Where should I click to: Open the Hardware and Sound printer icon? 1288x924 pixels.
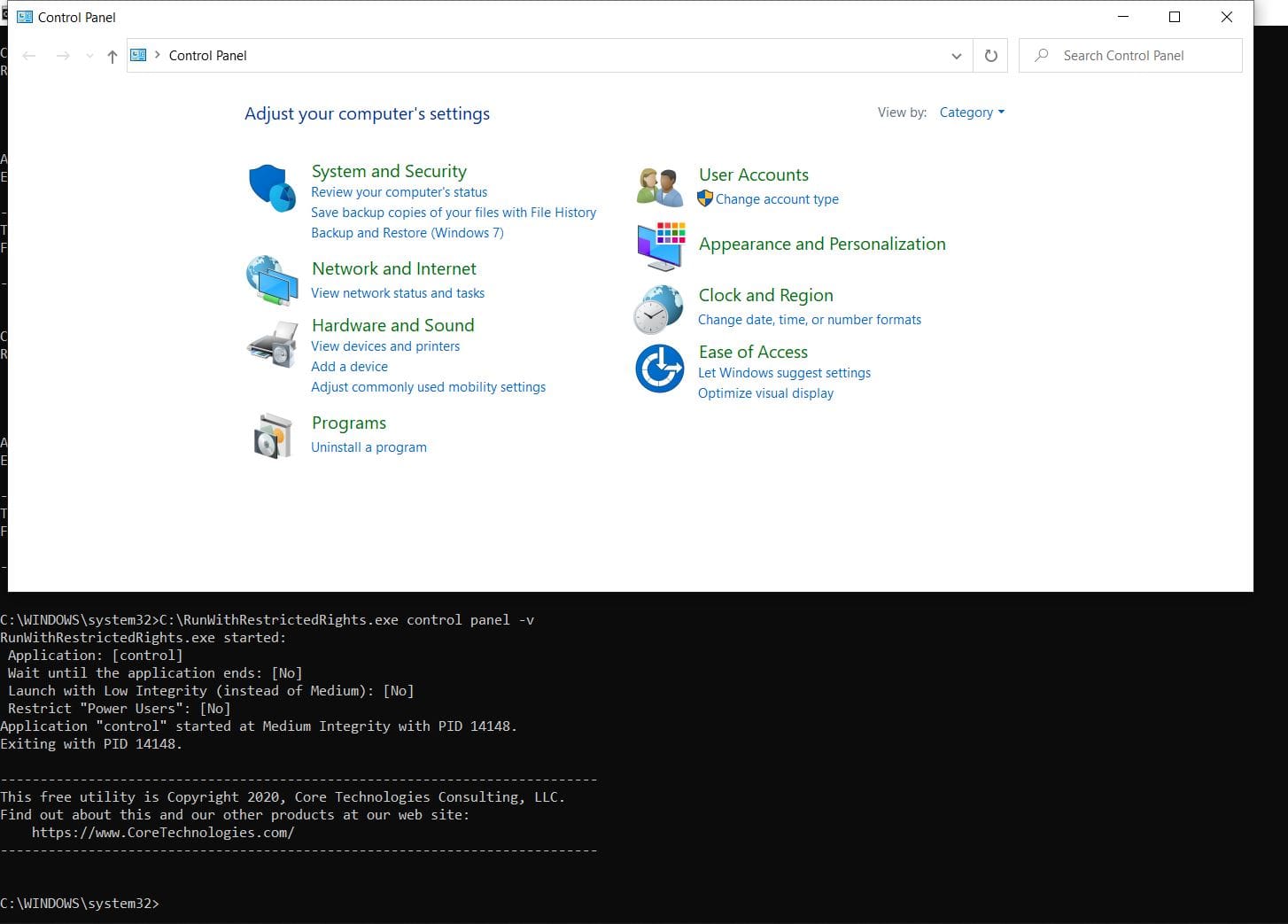click(272, 345)
